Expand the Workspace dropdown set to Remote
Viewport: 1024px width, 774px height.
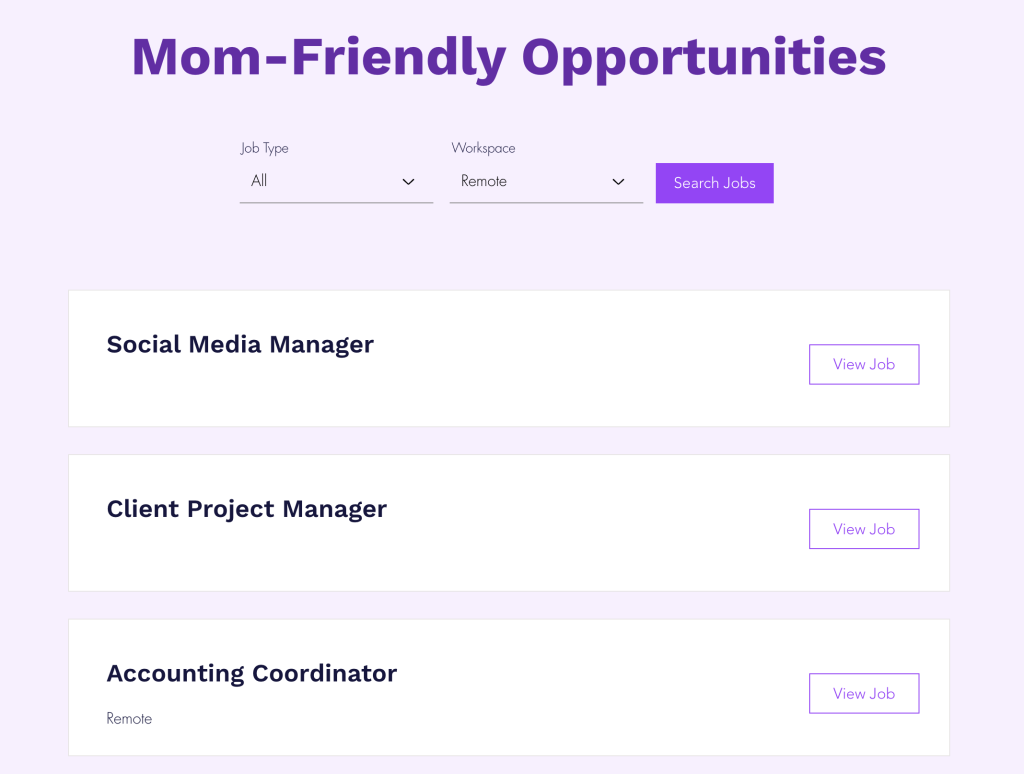546,182
